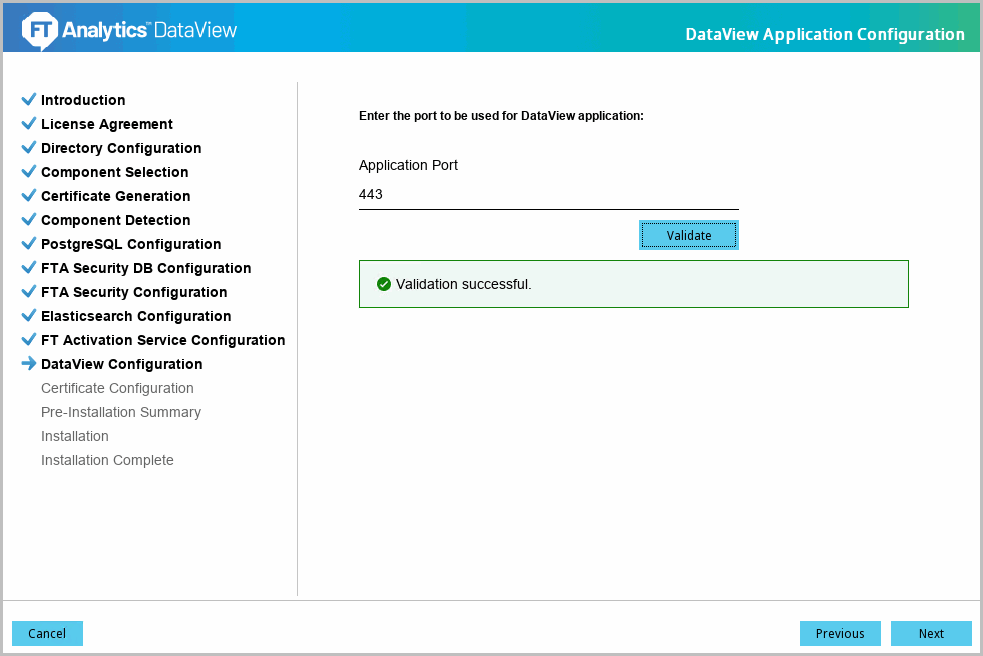Click the checkmark beside Elasticsearch Configuration

pos(29,316)
